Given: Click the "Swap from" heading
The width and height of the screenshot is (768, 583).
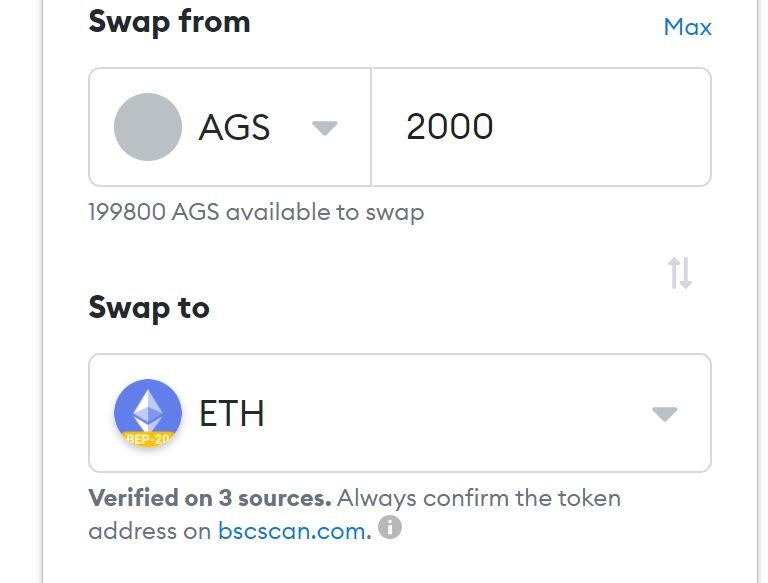Looking at the screenshot, I should point(169,22).
